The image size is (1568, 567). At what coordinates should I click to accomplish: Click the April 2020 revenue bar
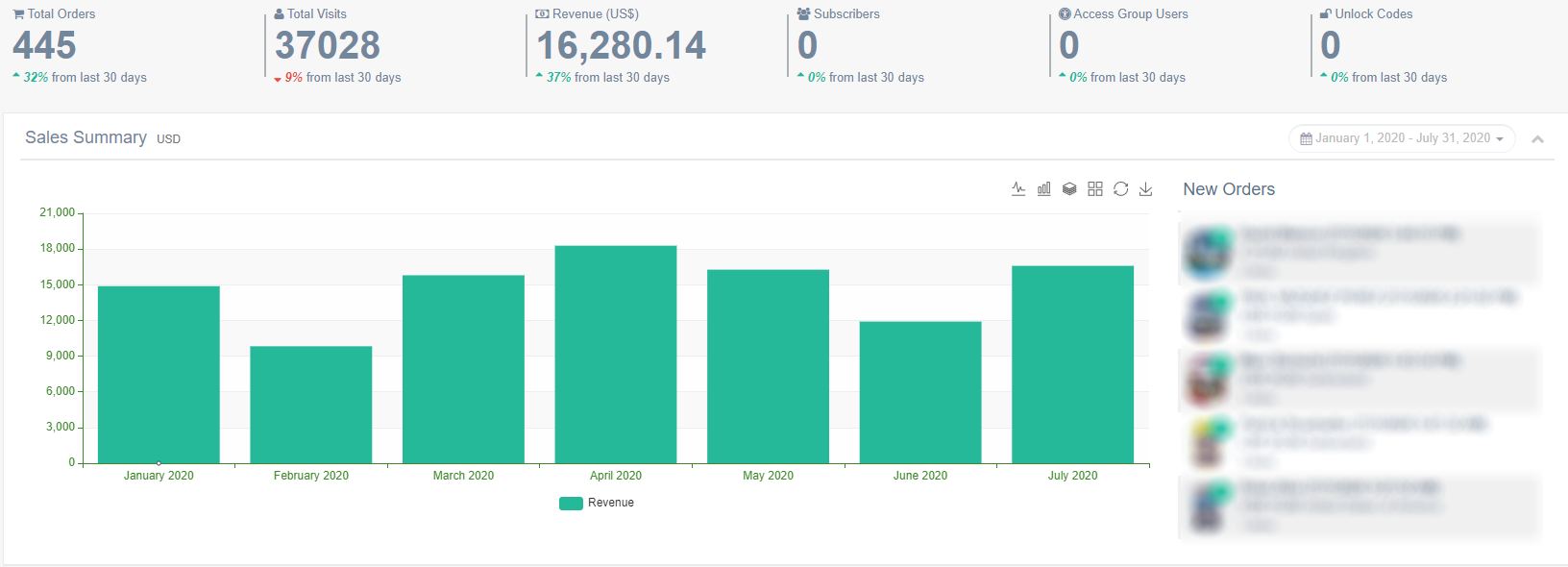coord(616,356)
